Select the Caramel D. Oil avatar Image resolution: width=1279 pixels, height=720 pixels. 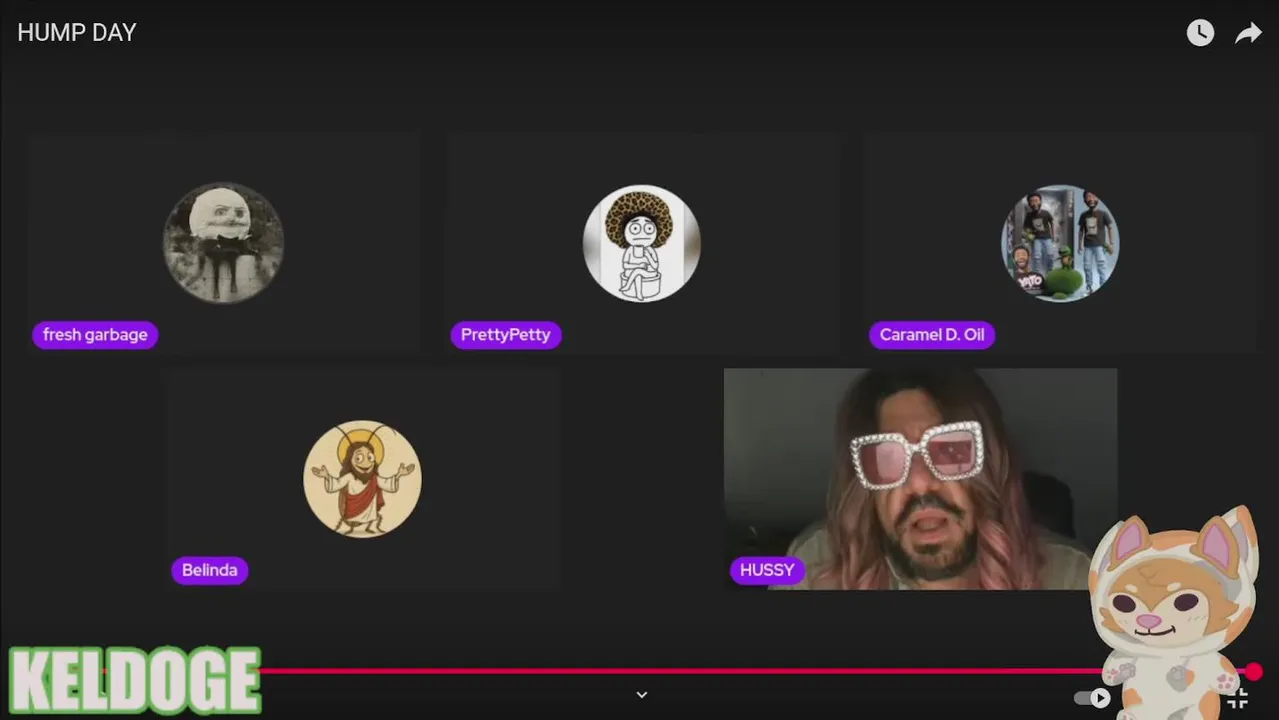1060,243
